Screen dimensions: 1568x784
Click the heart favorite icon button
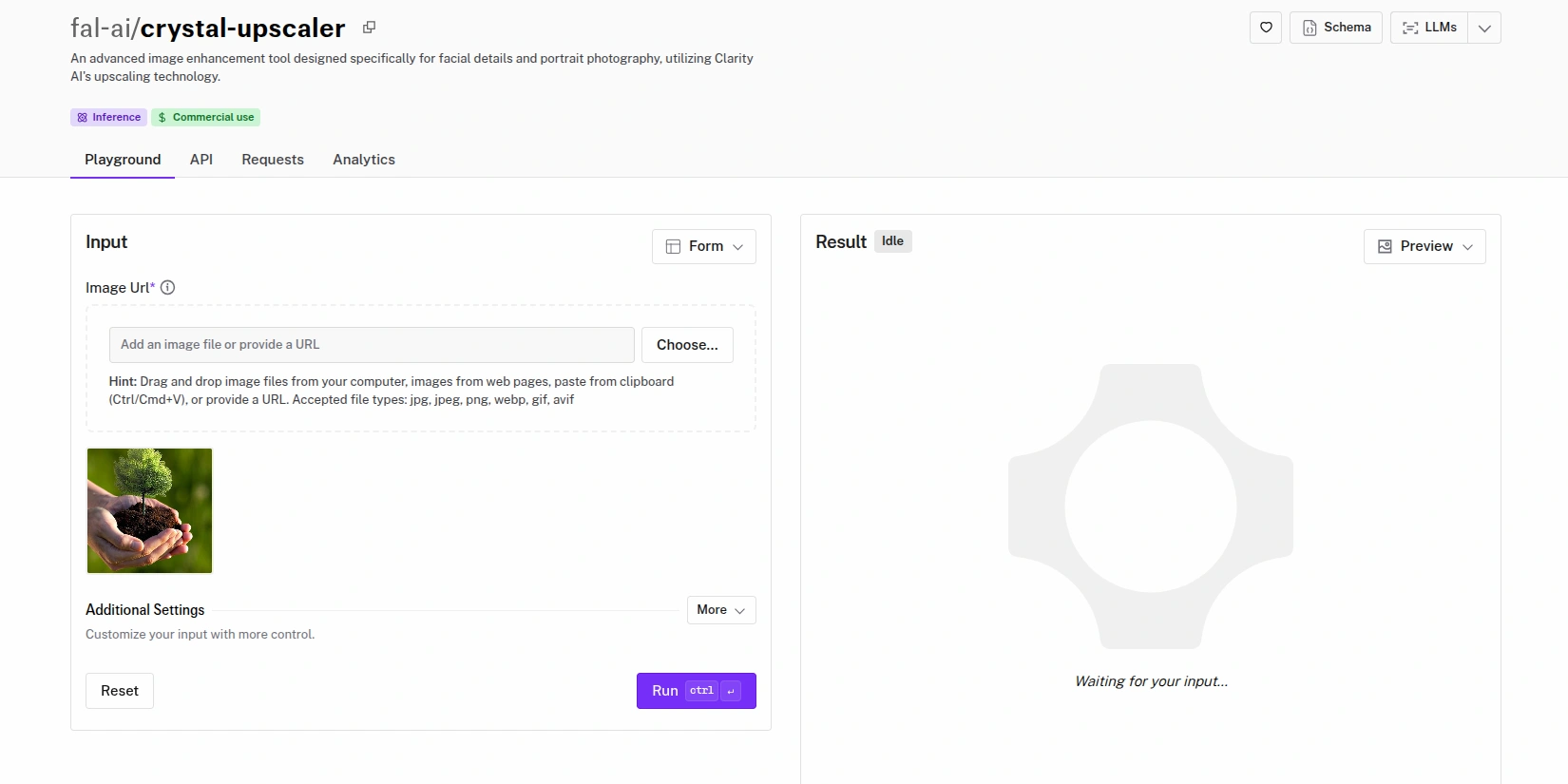click(x=1266, y=28)
